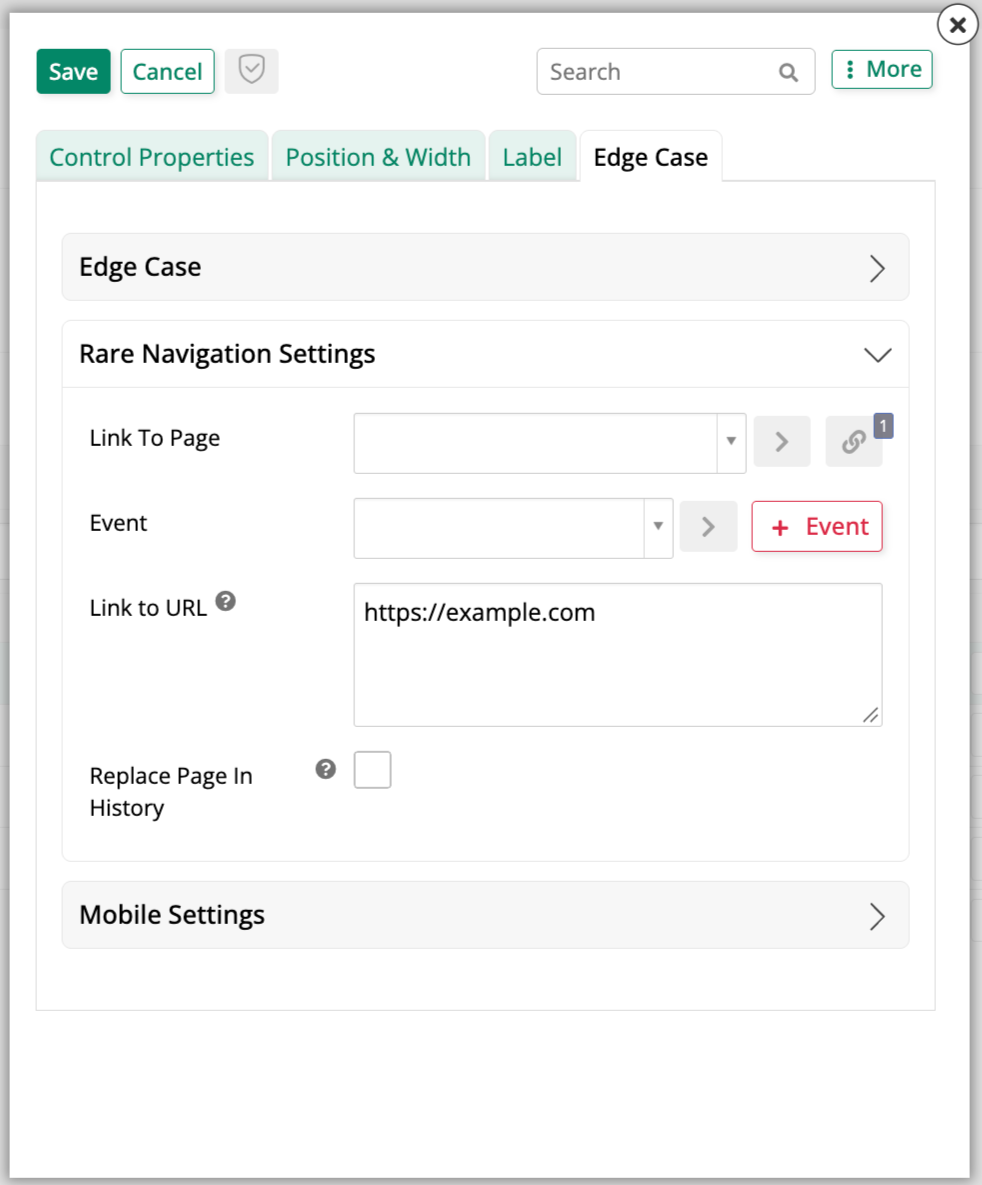This screenshot has height=1185, width=982.
Task: Click the arrow button beside Event dropdown
Action: pos(708,526)
